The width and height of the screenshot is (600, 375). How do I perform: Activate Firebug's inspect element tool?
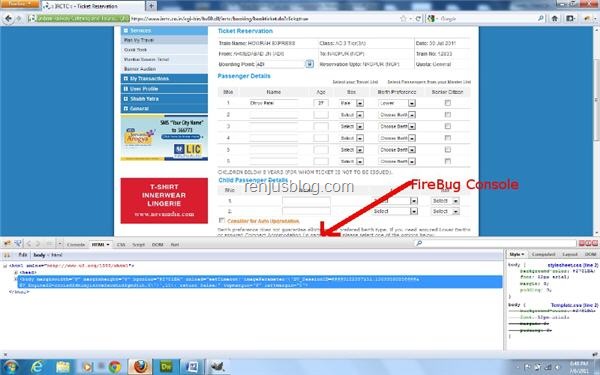tap(18, 244)
